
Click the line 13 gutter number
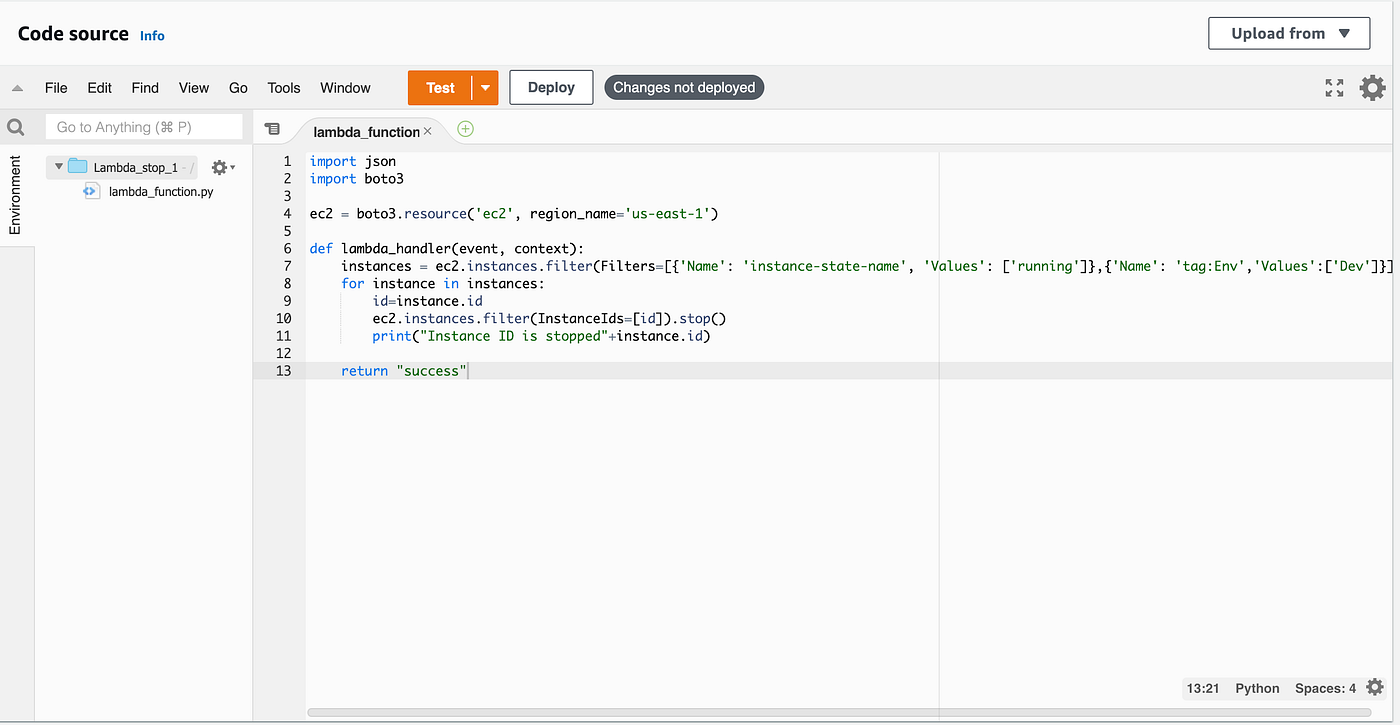click(283, 371)
